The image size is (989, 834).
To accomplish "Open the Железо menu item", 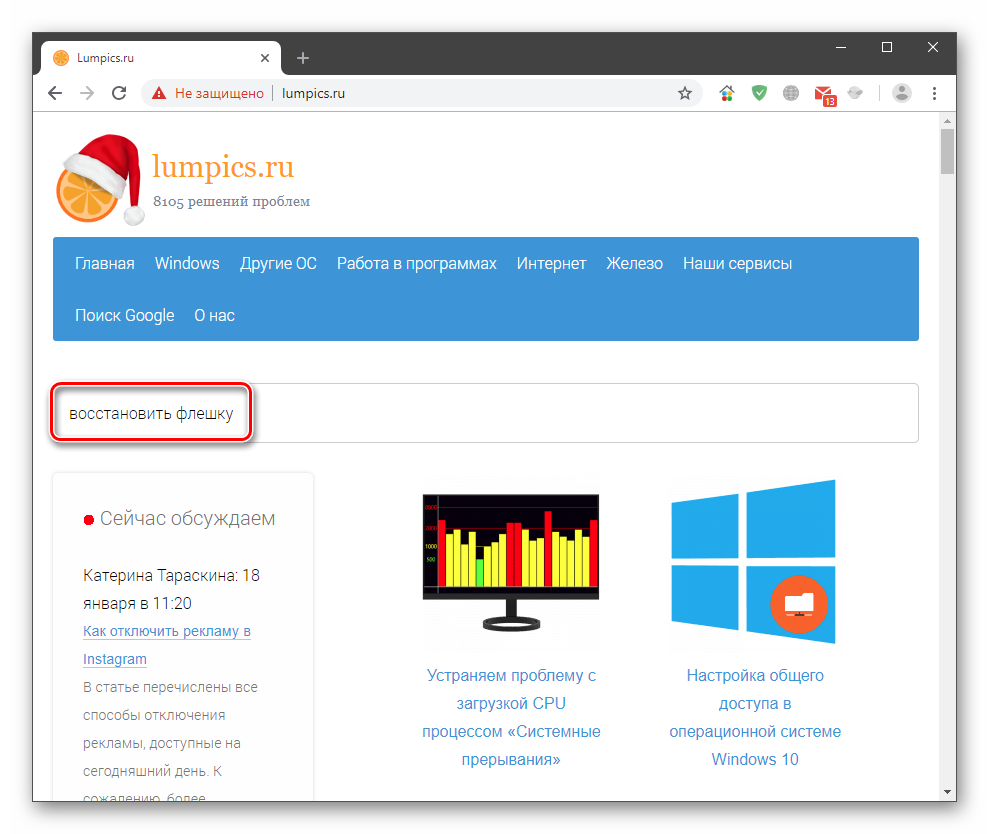I will 635,264.
